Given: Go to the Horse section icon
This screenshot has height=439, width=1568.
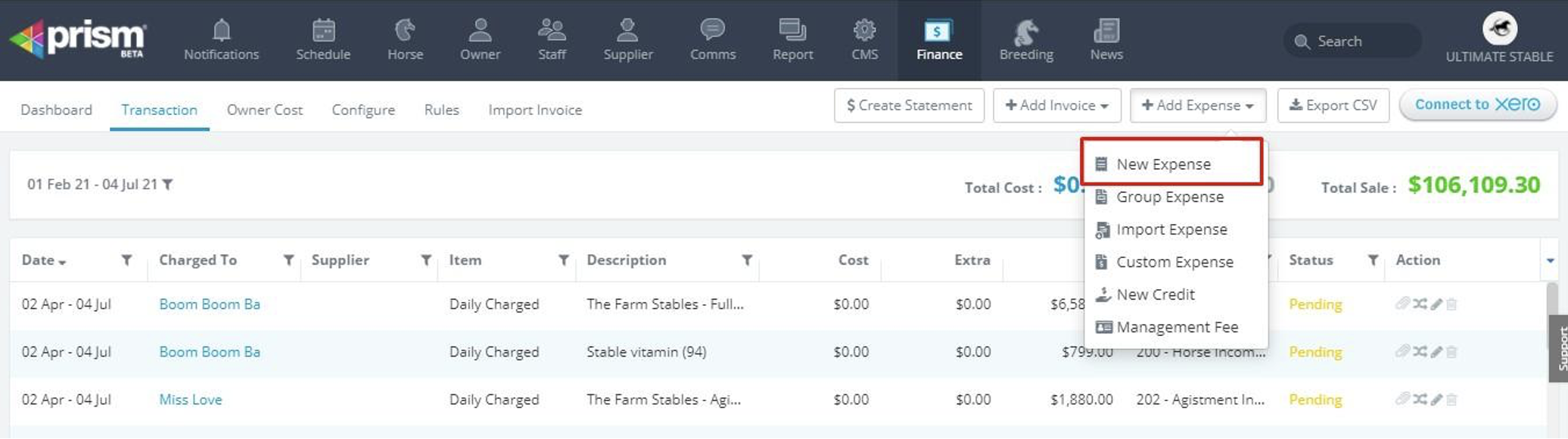Looking at the screenshot, I should pyautogui.click(x=405, y=31).
